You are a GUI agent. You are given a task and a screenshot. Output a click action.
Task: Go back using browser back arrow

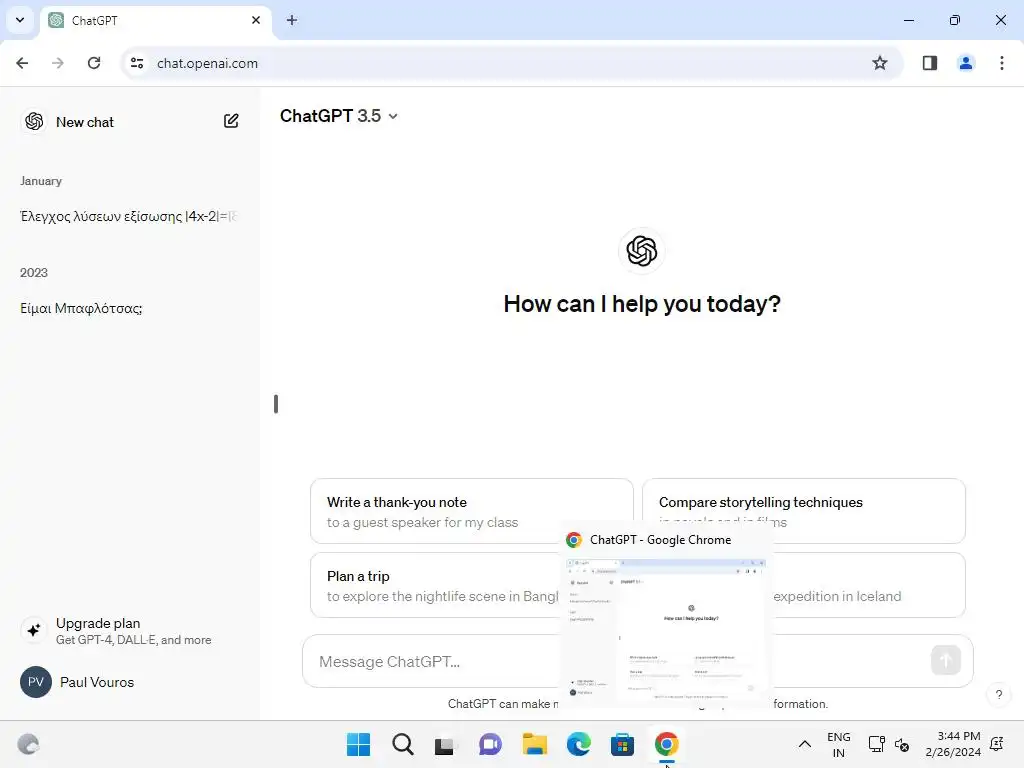22,63
